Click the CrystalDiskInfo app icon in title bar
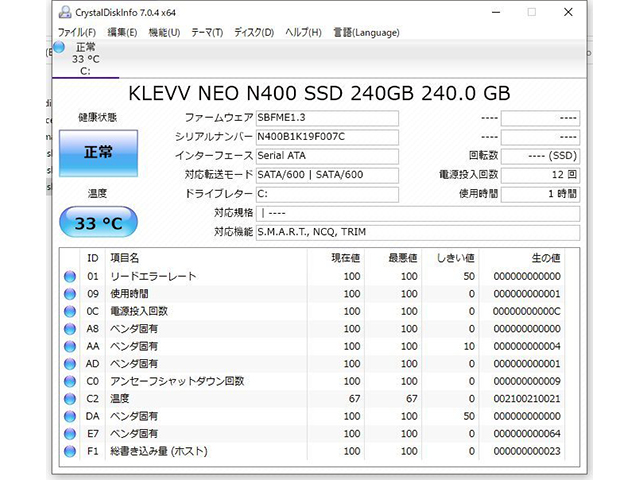The height and width of the screenshot is (480, 640). pos(64,12)
